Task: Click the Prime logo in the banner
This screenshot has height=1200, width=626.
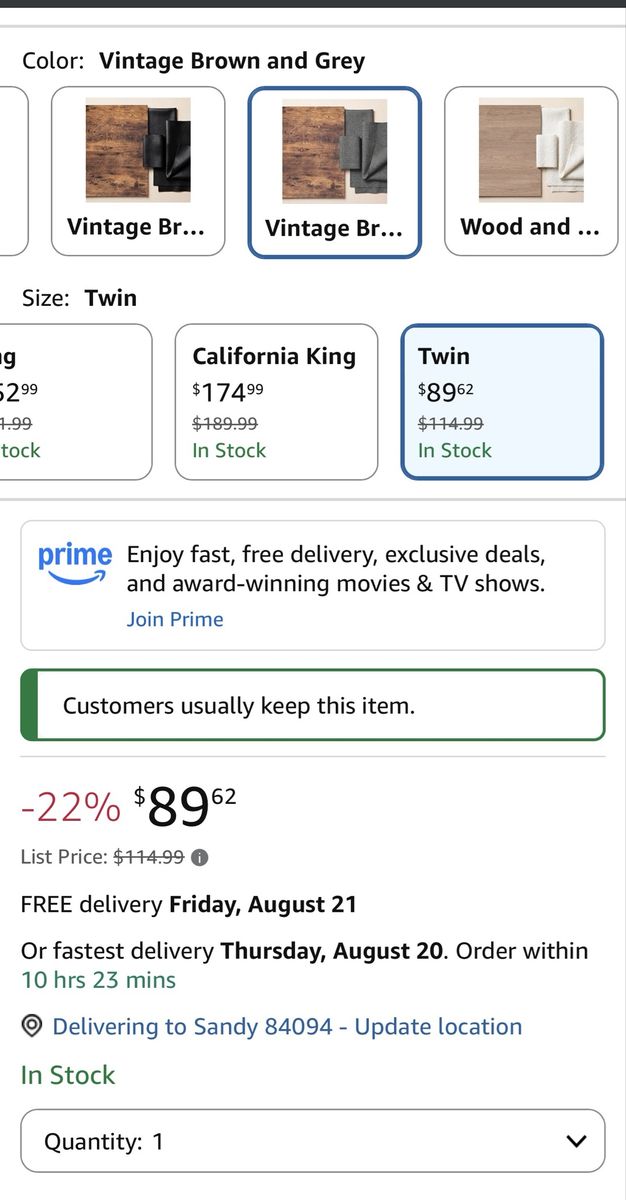Action: coord(75,563)
